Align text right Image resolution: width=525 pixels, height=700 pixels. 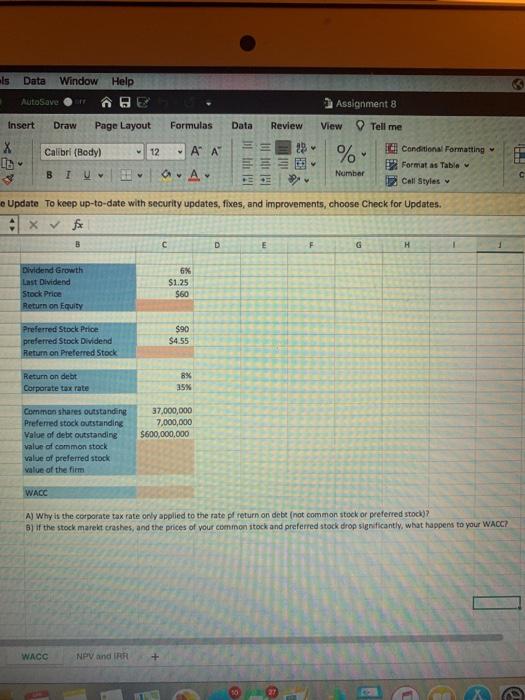pyautogui.click(x=283, y=164)
